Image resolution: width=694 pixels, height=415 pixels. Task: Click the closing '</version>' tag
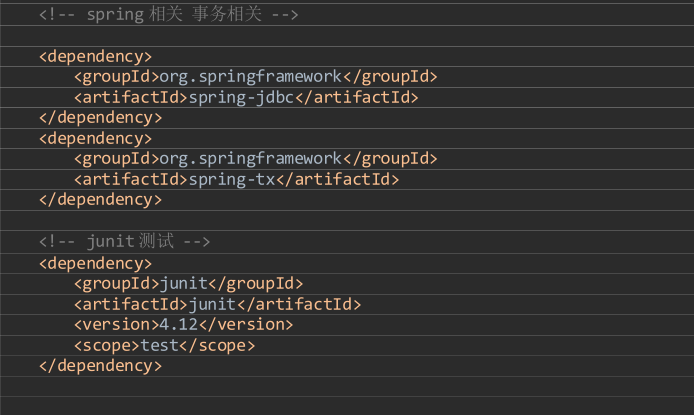246,325
